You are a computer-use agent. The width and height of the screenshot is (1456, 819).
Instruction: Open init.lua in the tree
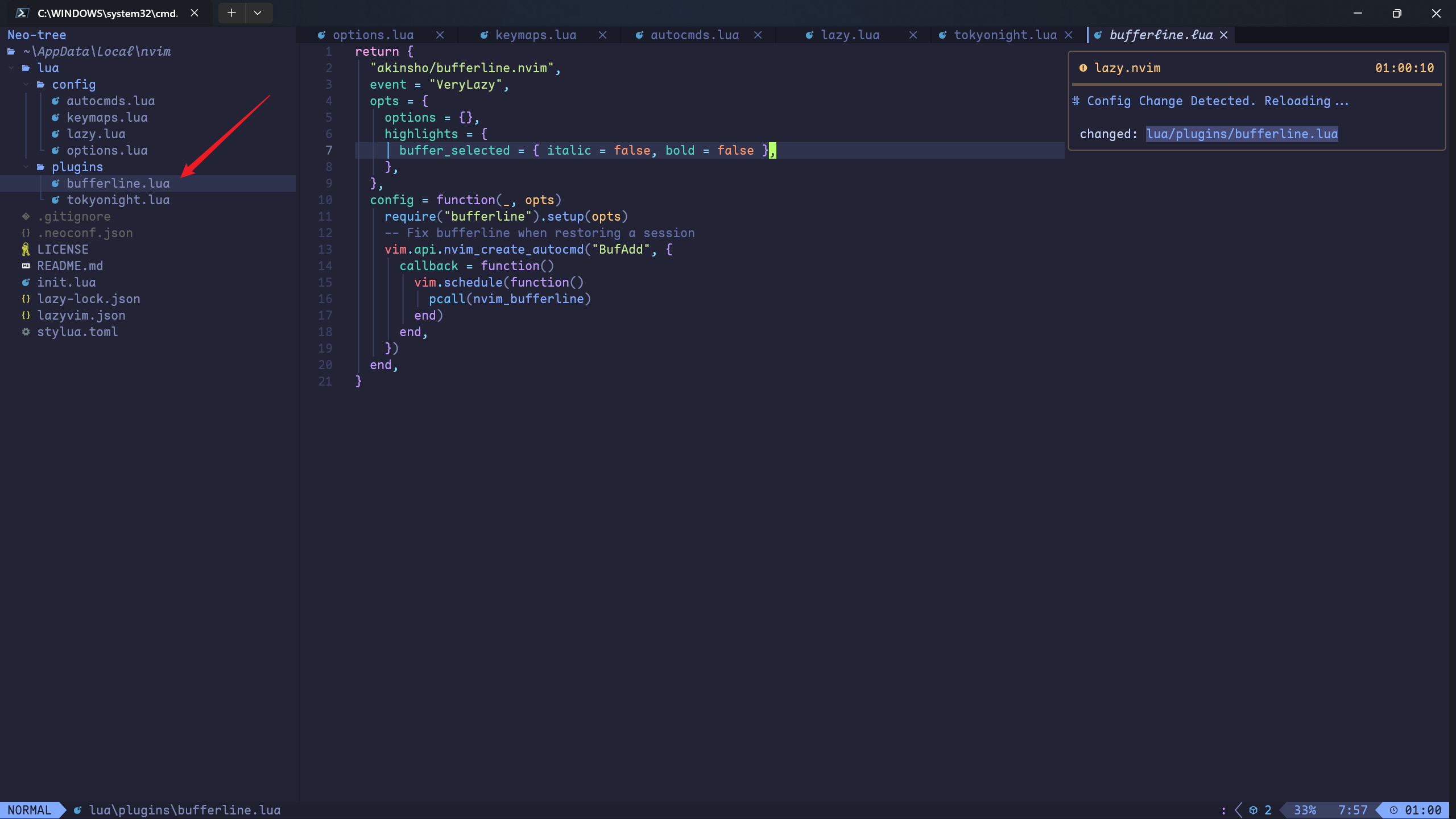[67, 283]
